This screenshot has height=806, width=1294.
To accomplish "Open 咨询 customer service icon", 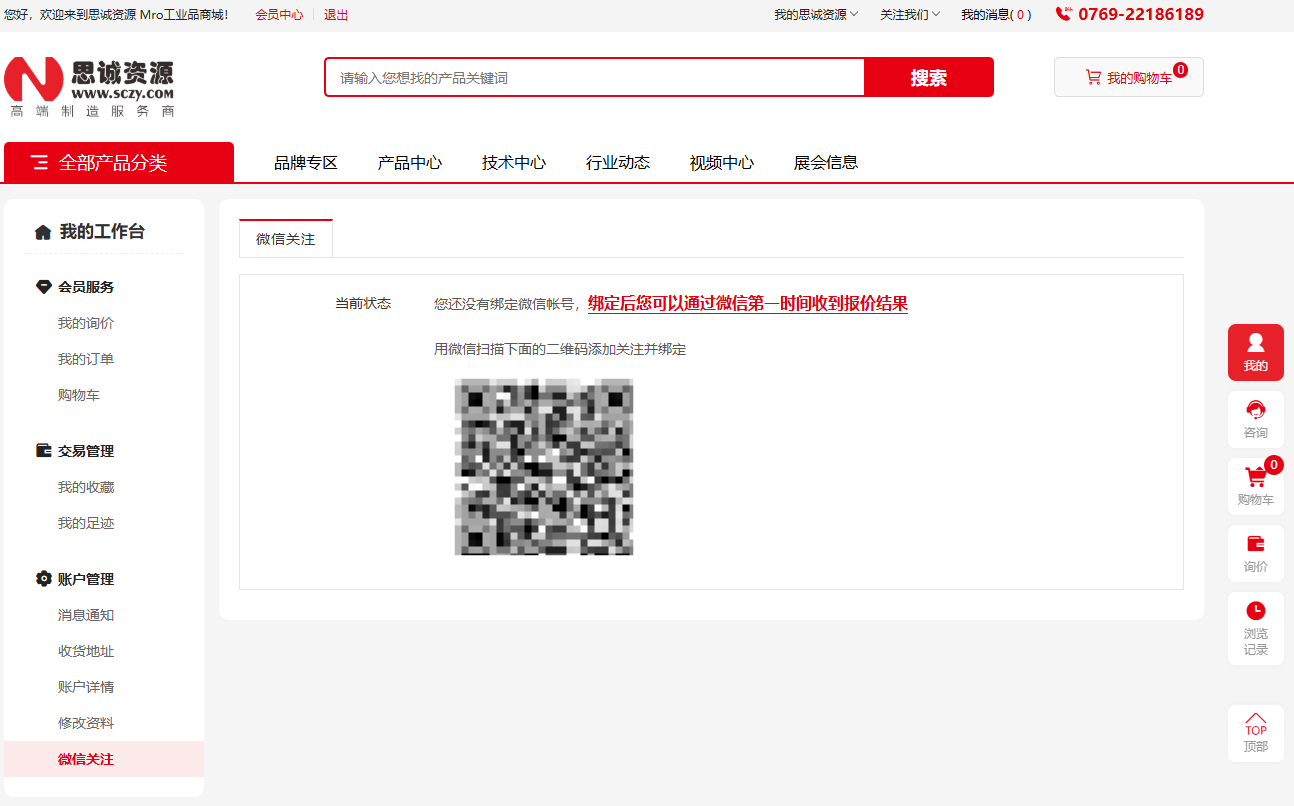I will click(x=1255, y=418).
